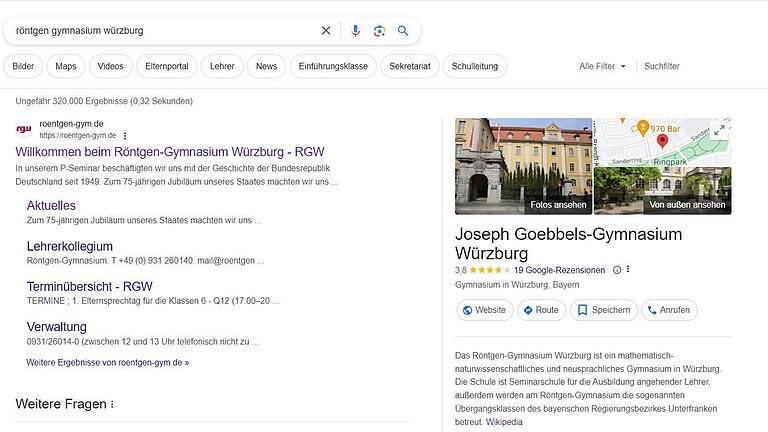Switch to the Maps results
This screenshot has width=768, height=432.
coord(66,66)
